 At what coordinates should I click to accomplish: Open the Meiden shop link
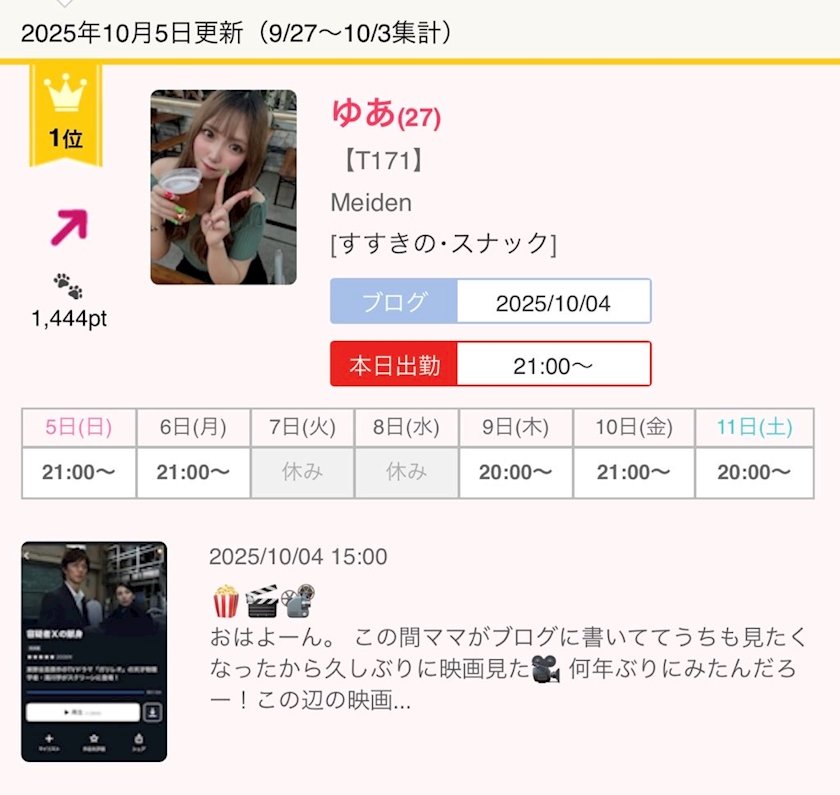pos(371,202)
